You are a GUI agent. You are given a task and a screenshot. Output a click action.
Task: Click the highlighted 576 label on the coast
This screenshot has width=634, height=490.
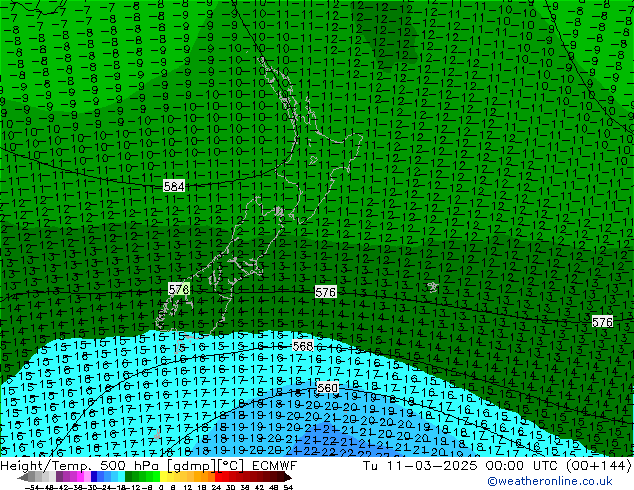pos(179,289)
